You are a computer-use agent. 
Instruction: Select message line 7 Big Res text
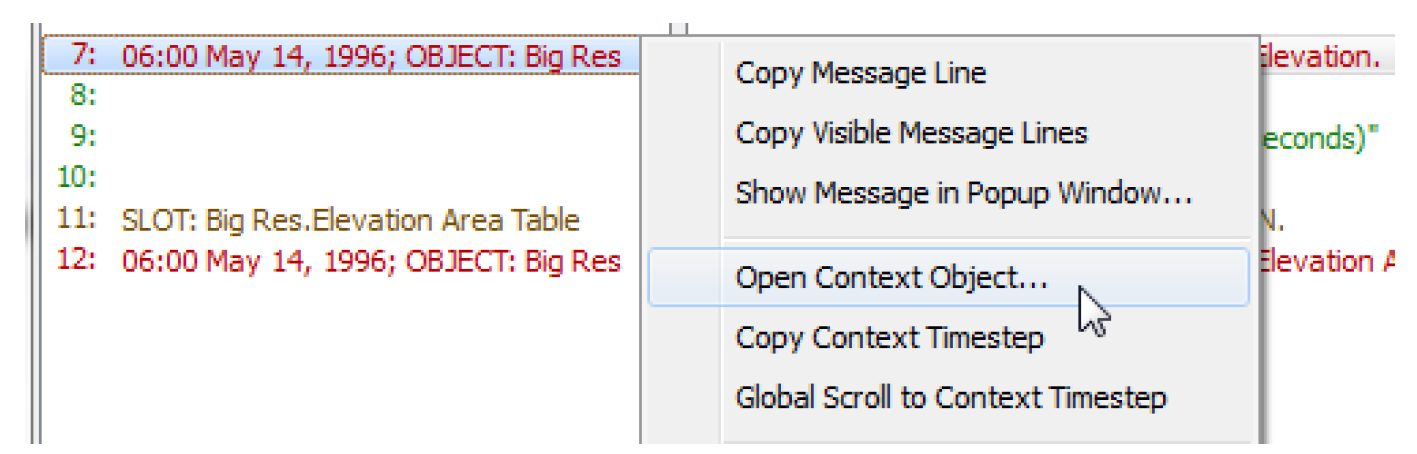[370, 56]
